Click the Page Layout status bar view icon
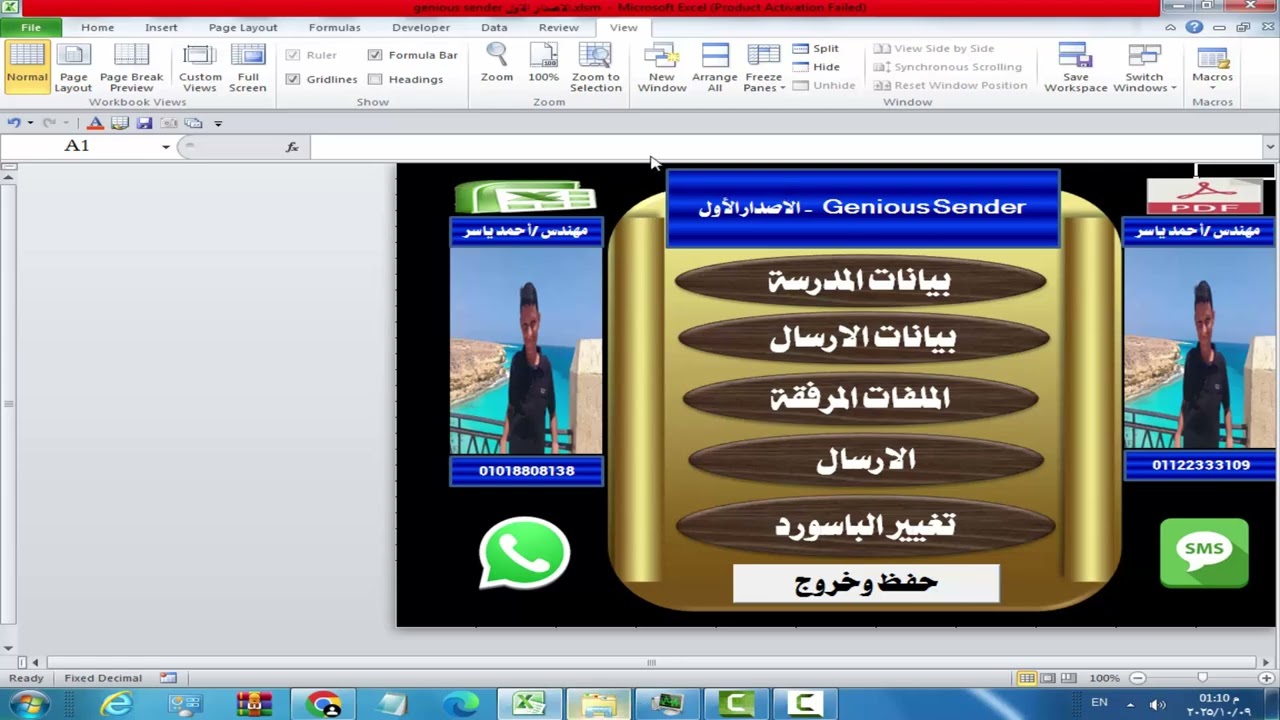Viewport: 1280px width, 720px height. 1047,678
